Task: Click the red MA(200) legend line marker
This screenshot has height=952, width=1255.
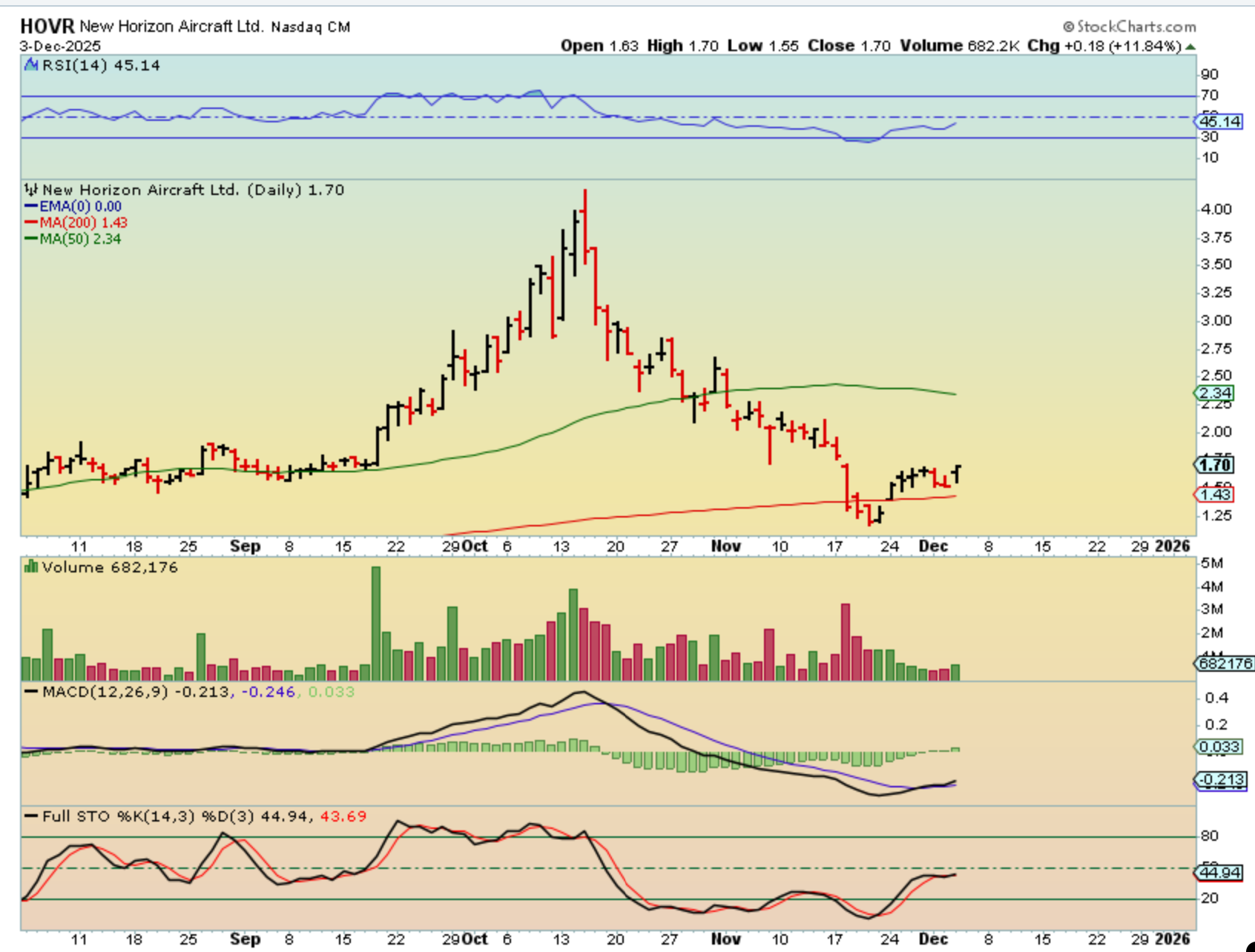Action: point(31,222)
